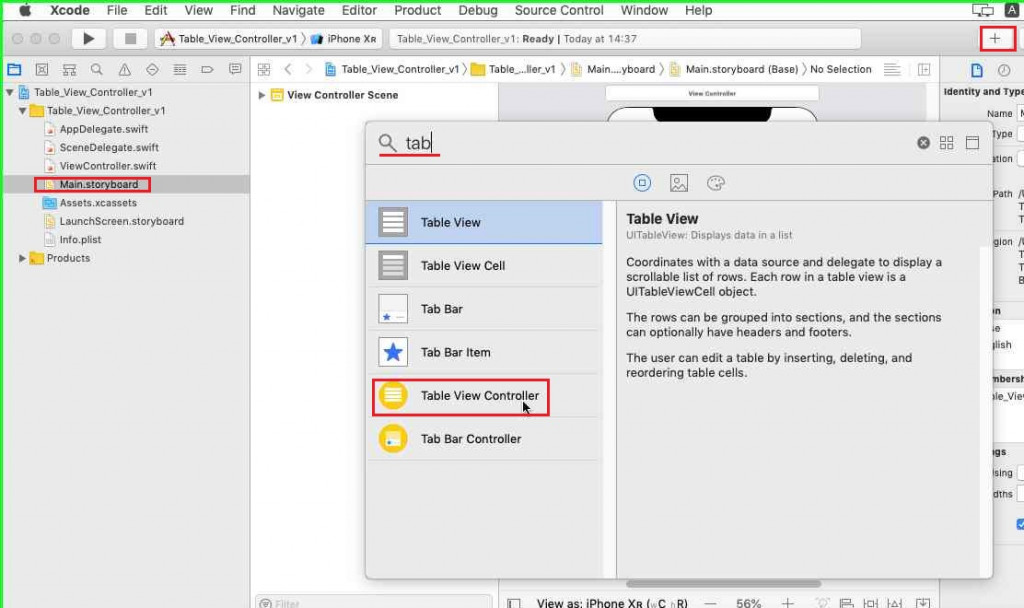The width and height of the screenshot is (1024, 608).
Task: Open the Editor menu
Action: 359,10
